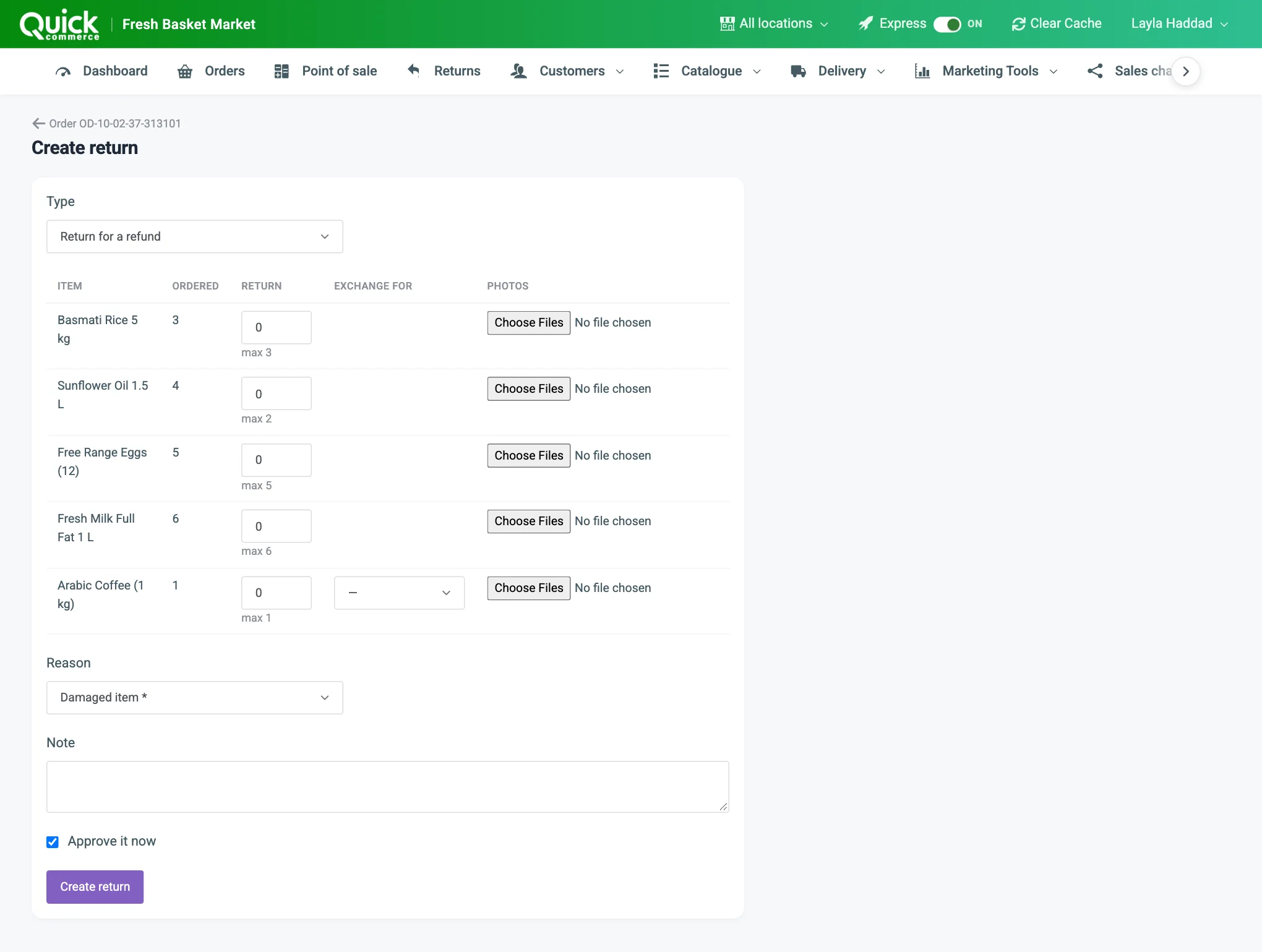Click return quantity field for Free Range Eggs
This screenshot has width=1262, height=952.
coord(277,460)
